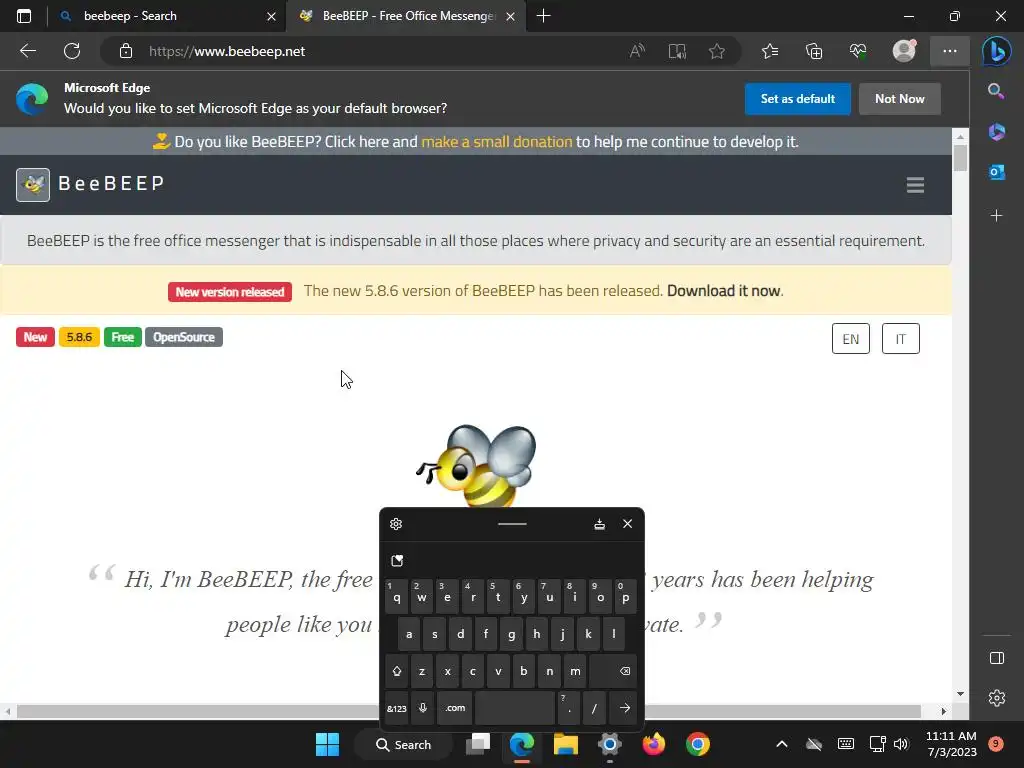This screenshot has height=768, width=1024.
Task: Launch Google Chrome from taskbar
Action: click(x=697, y=744)
